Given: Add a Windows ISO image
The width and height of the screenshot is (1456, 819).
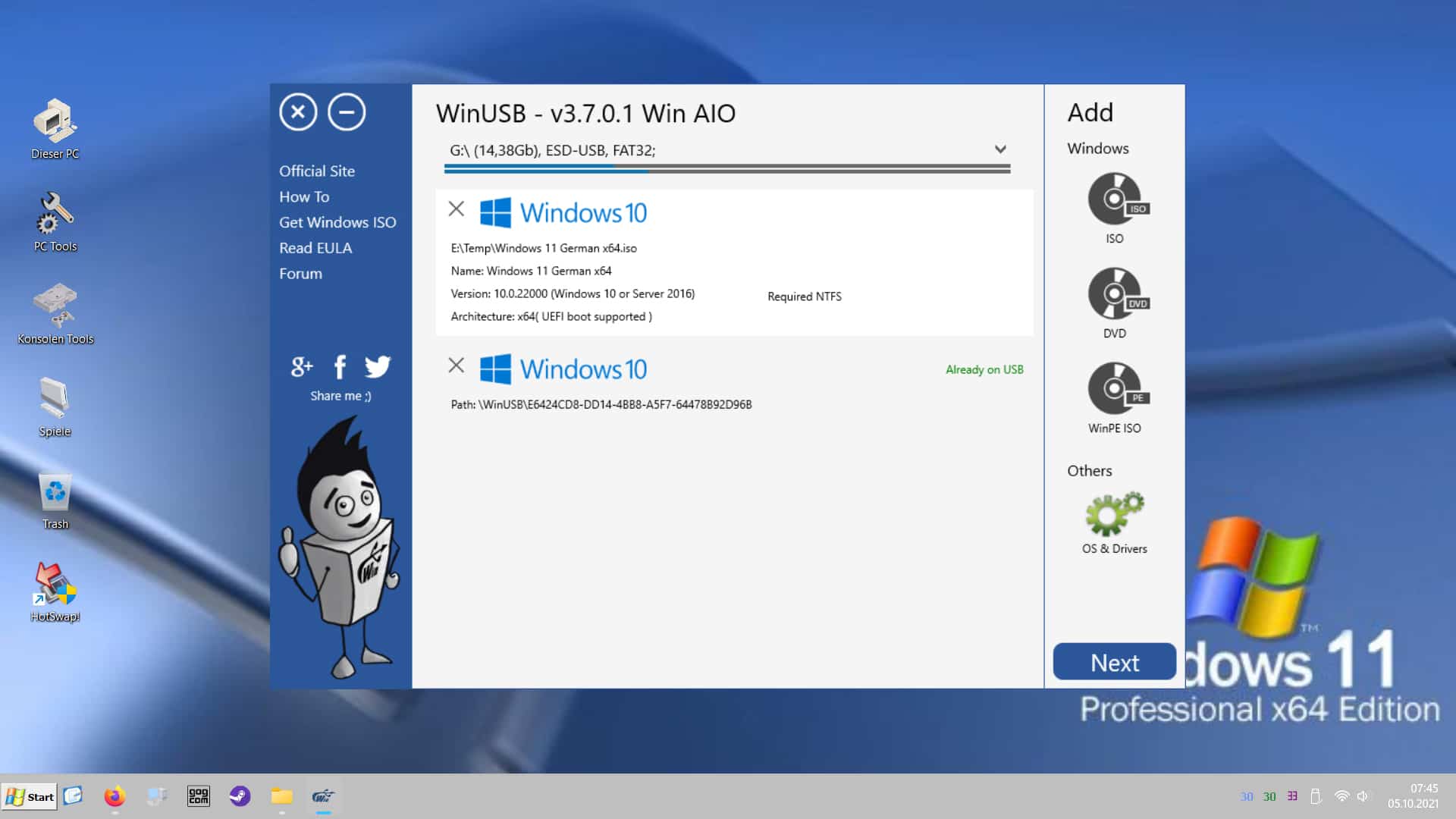Looking at the screenshot, I should point(1115,208).
